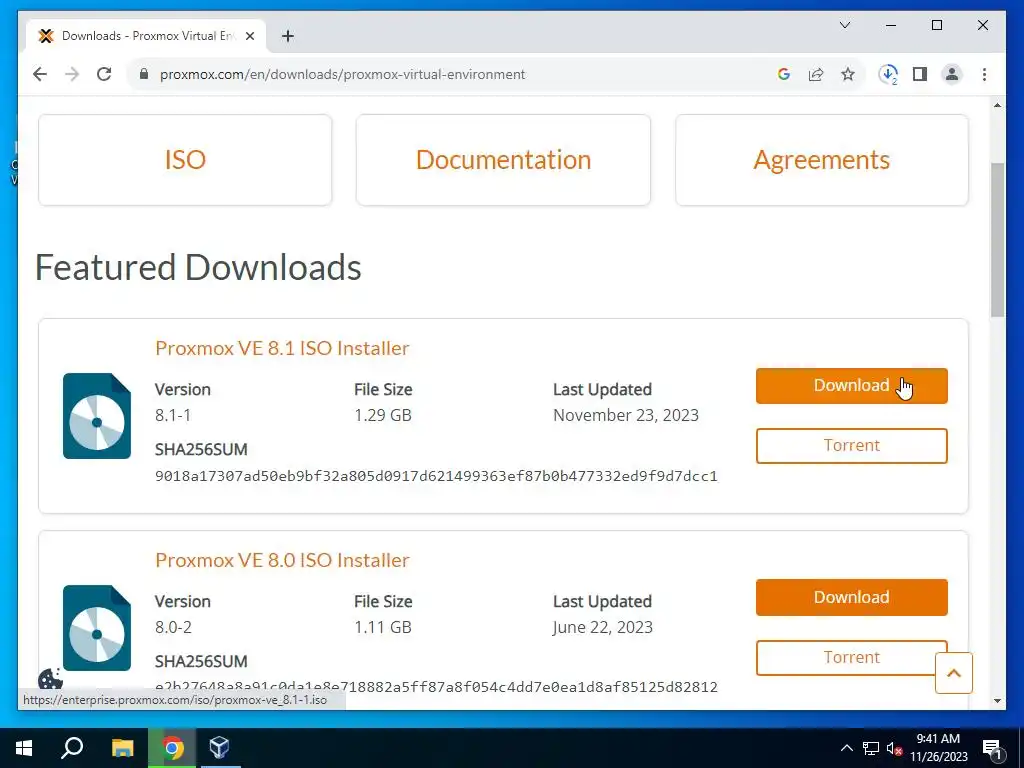Open the network tray icon
1024x768 pixels.
pyautogui.click(x=871, y=748)
